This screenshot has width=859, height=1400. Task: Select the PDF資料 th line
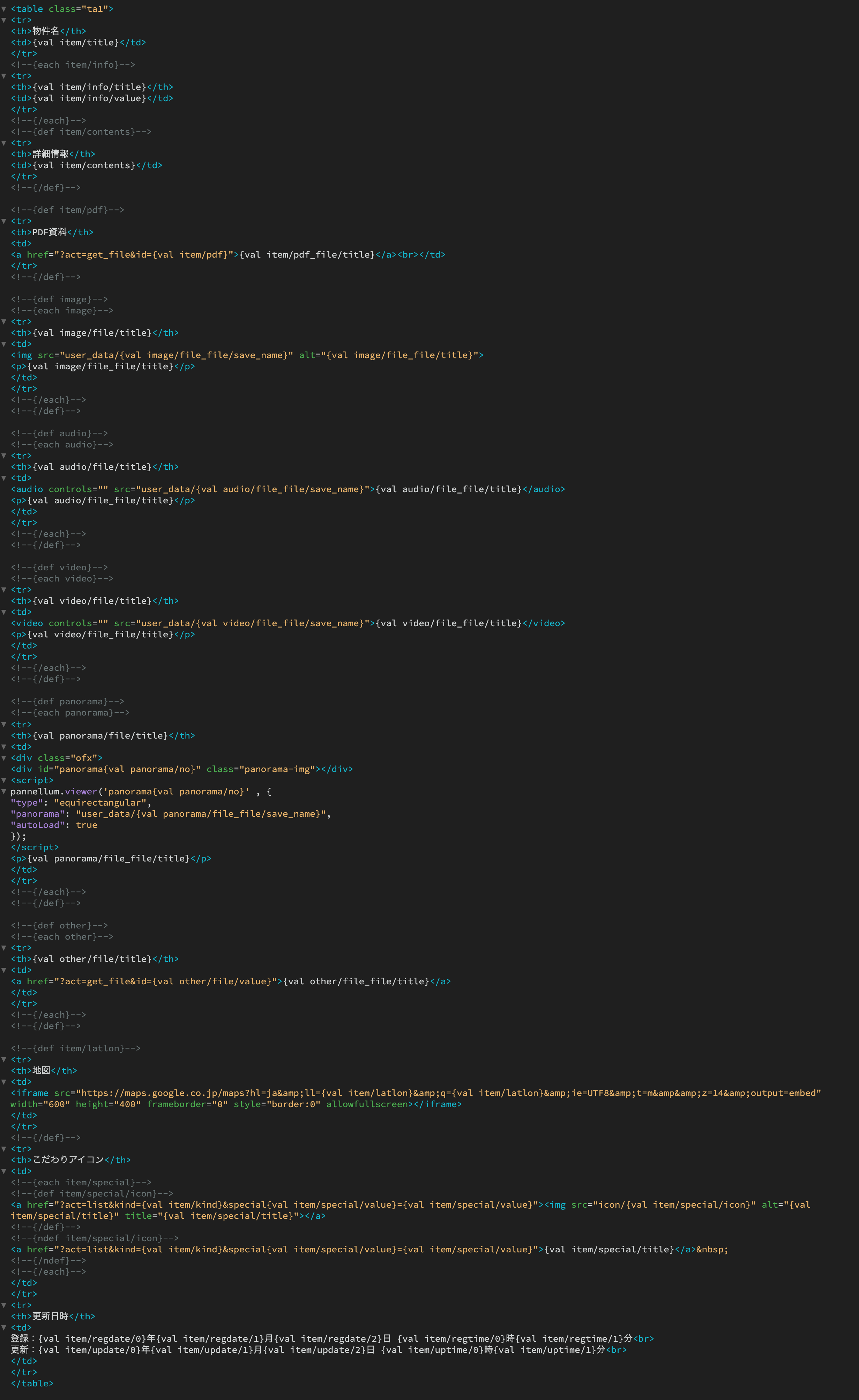pos(52,232)
